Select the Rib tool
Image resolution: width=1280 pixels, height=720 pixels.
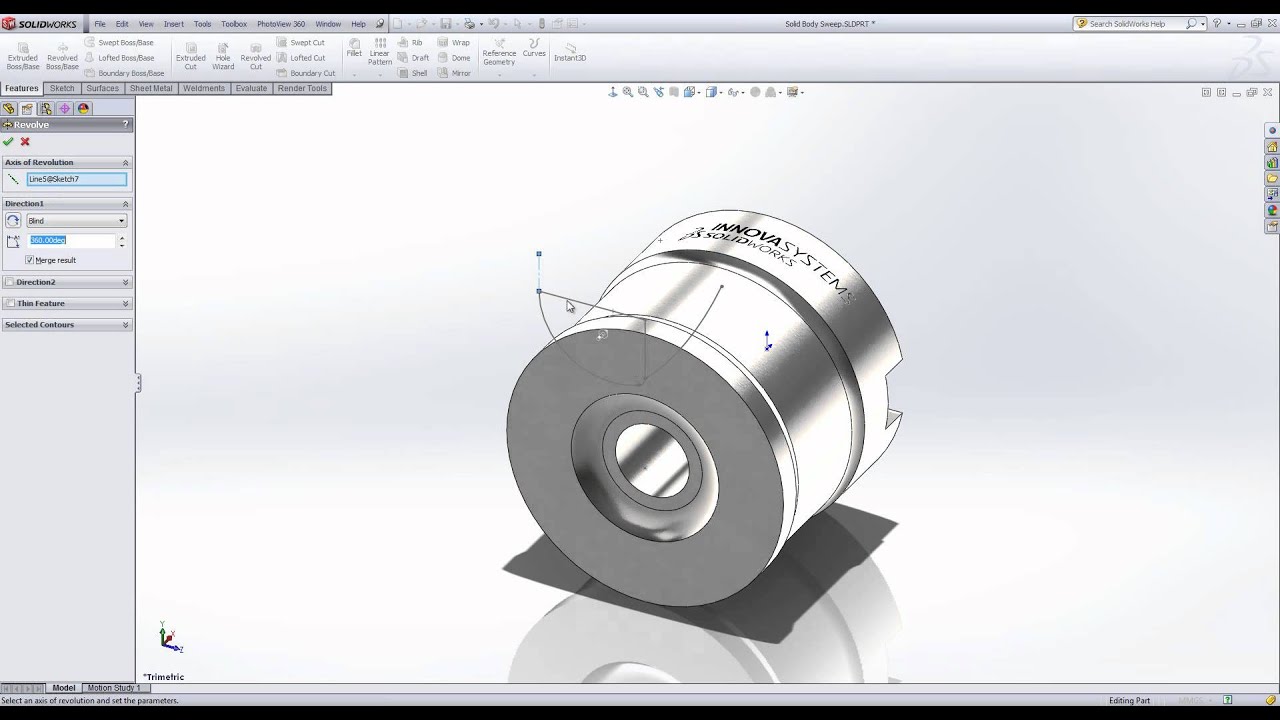pos(410,43)
